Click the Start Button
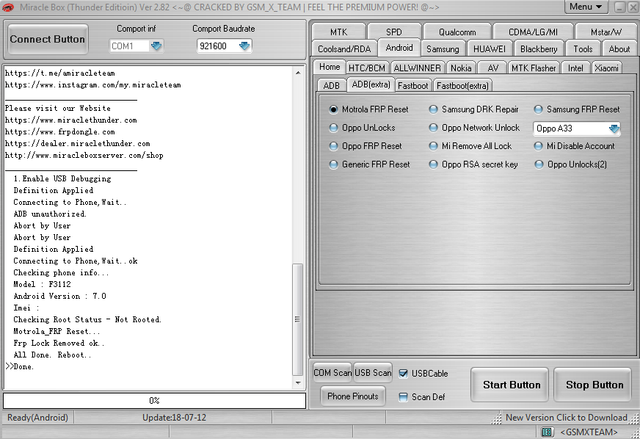 (x=510, y=385)
